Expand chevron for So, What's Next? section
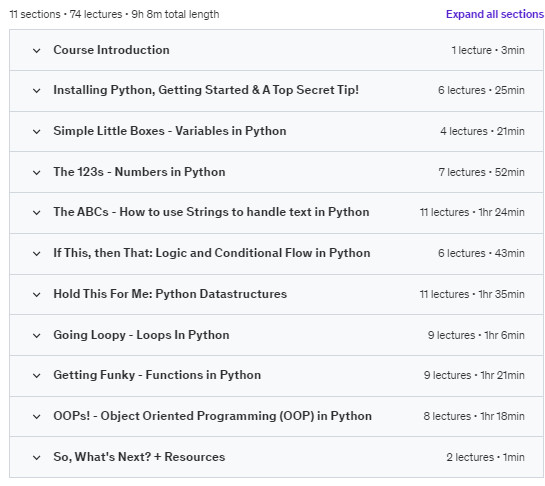Image resolution: width=545 pixels, height=486 pixels. coord(36,458)
